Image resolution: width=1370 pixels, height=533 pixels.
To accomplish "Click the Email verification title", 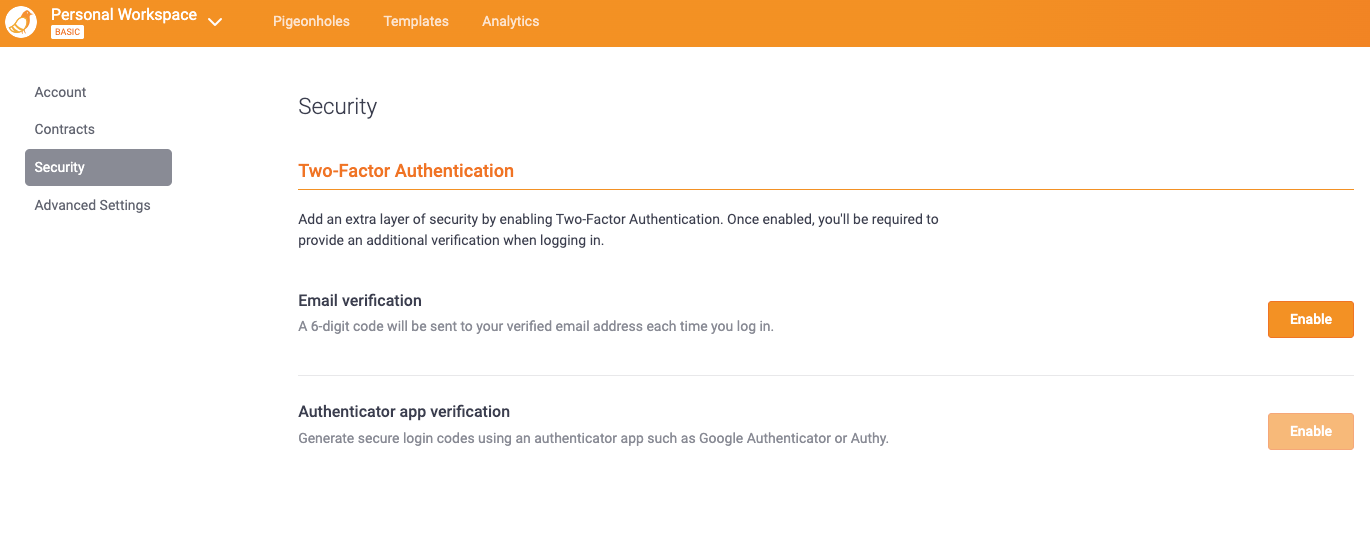I will (360, 300).
